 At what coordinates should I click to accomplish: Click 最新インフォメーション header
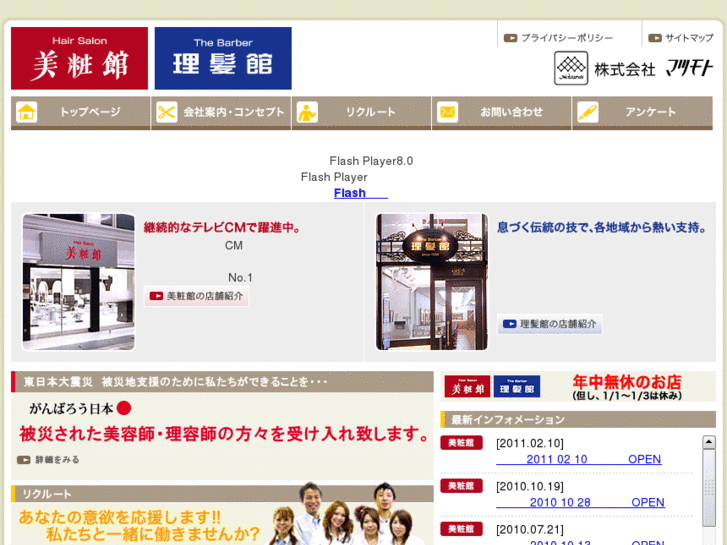point(578,420)
